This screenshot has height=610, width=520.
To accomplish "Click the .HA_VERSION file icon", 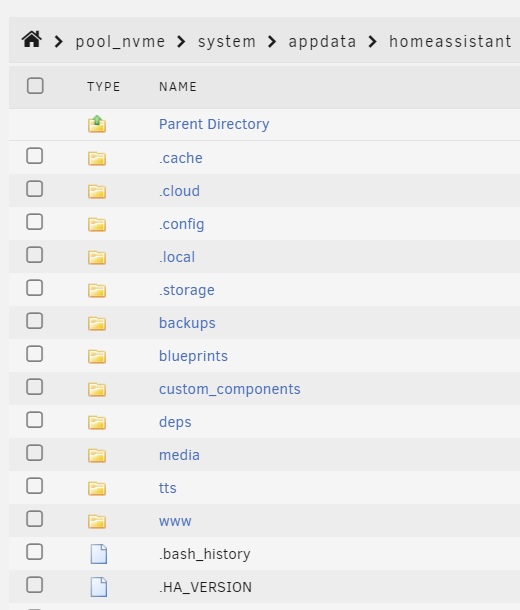I will (99, 587).
